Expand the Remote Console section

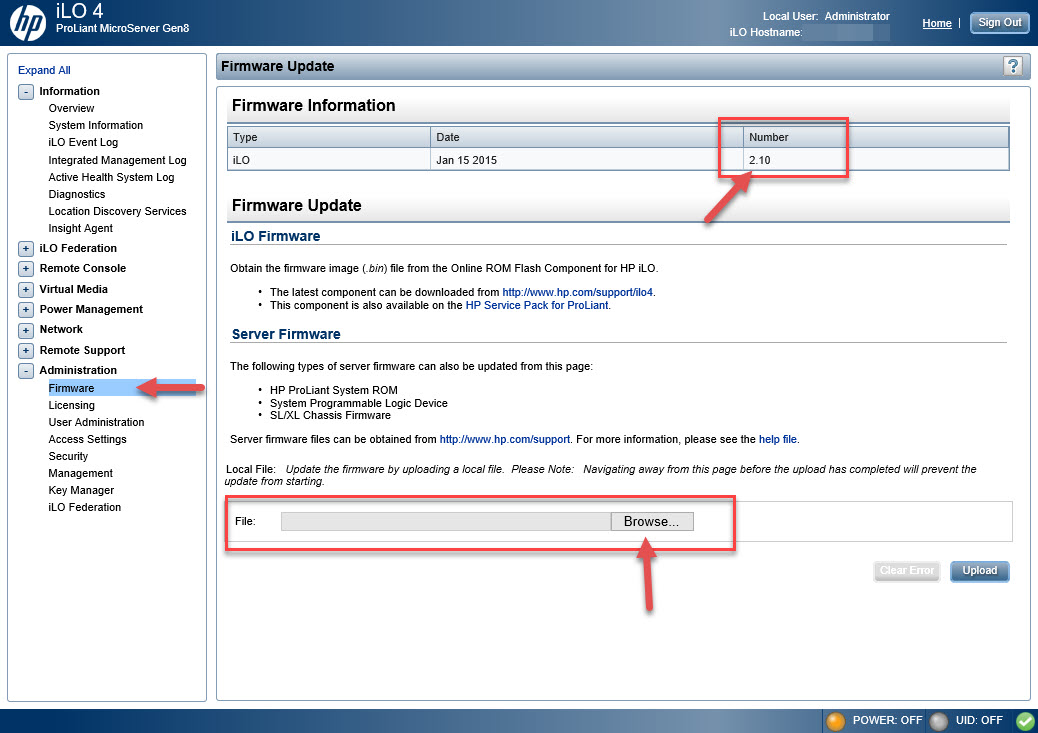tap(26, 269)
